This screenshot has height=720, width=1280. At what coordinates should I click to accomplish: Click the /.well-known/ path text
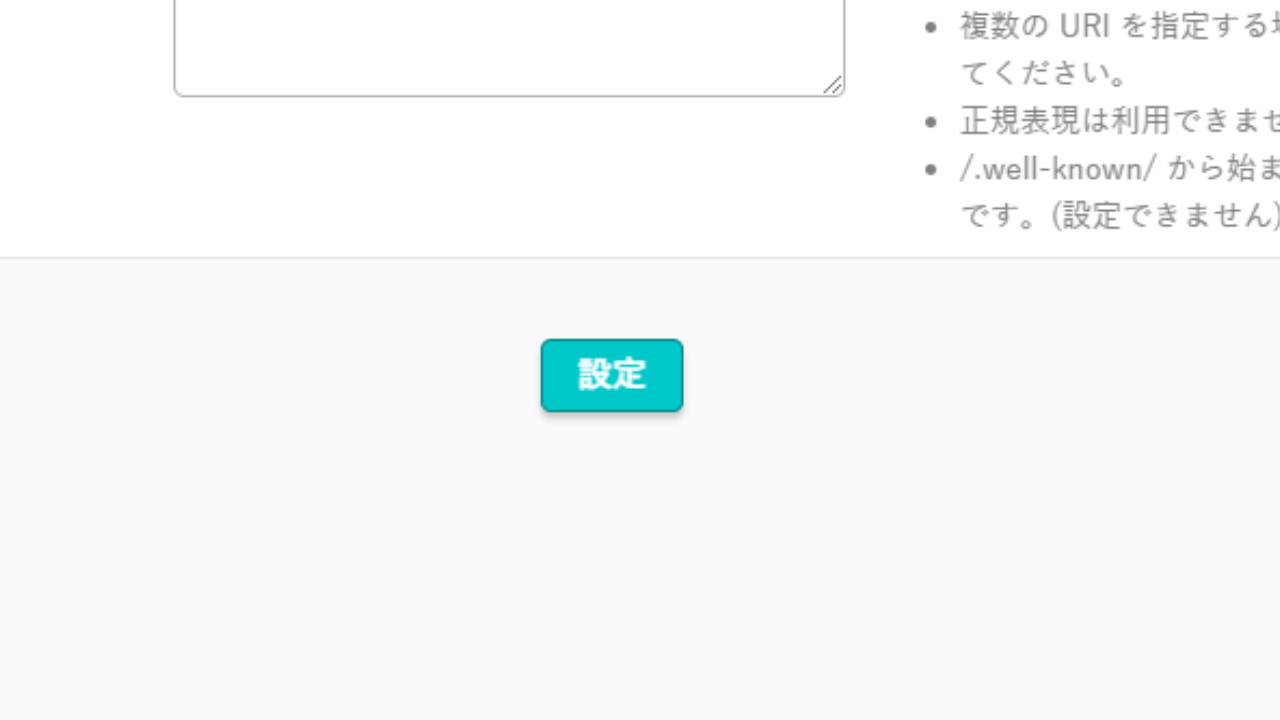[x=1058, y=169]
